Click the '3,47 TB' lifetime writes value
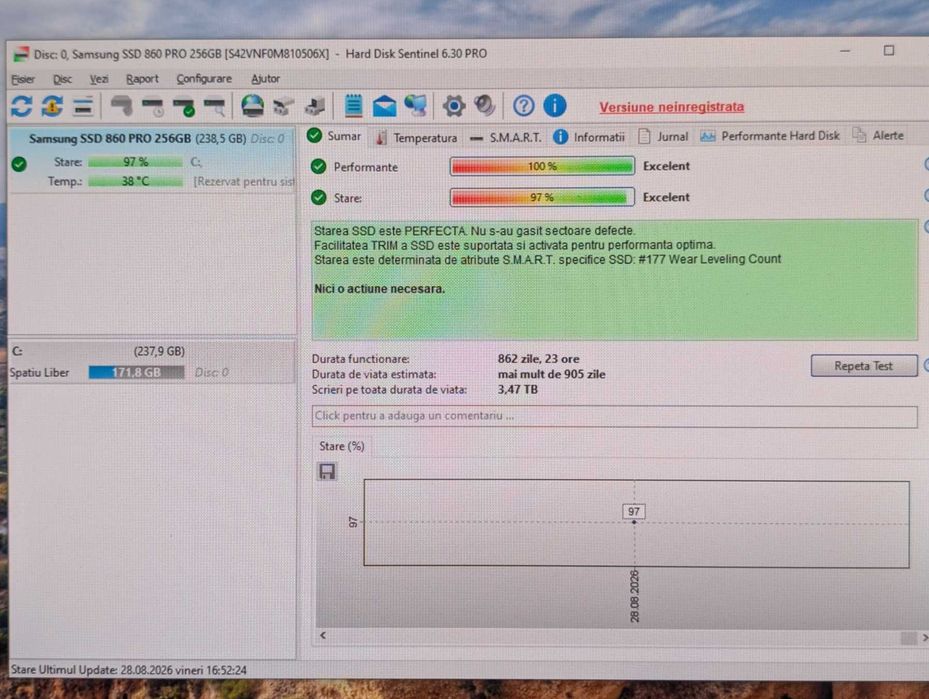This screenshot has width=929, height=699. tap(518, 390)
